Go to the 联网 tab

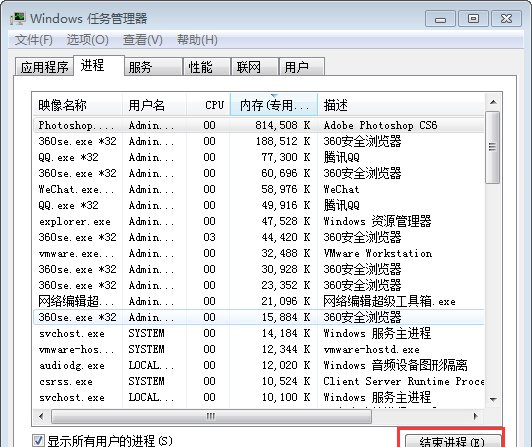click(x=255, y=67)
